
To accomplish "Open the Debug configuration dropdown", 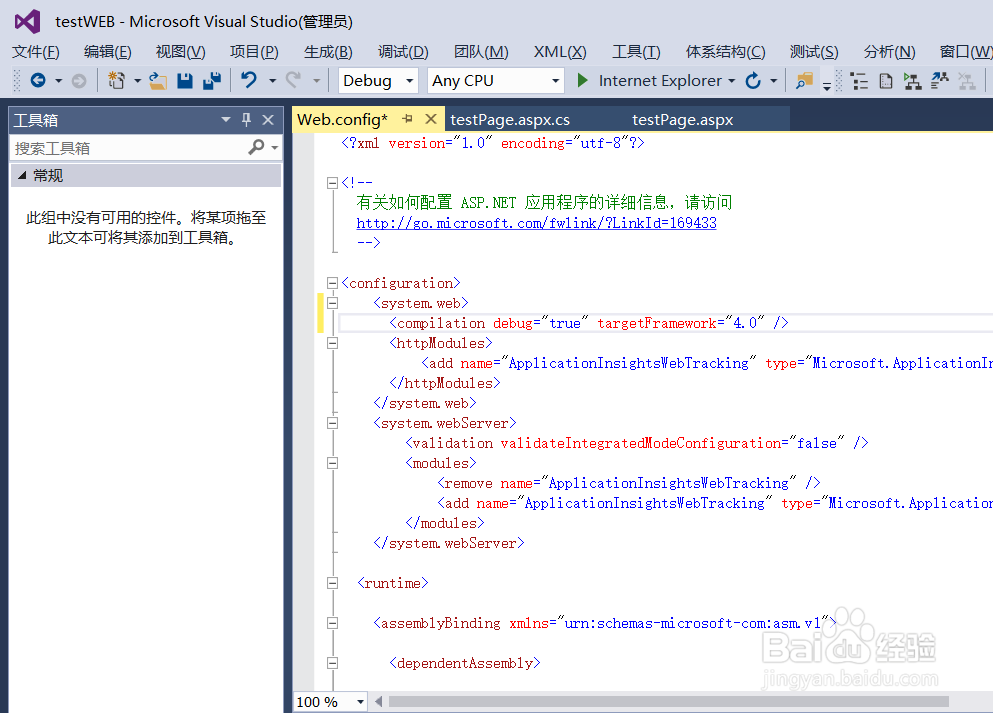I will pos(410,81).
